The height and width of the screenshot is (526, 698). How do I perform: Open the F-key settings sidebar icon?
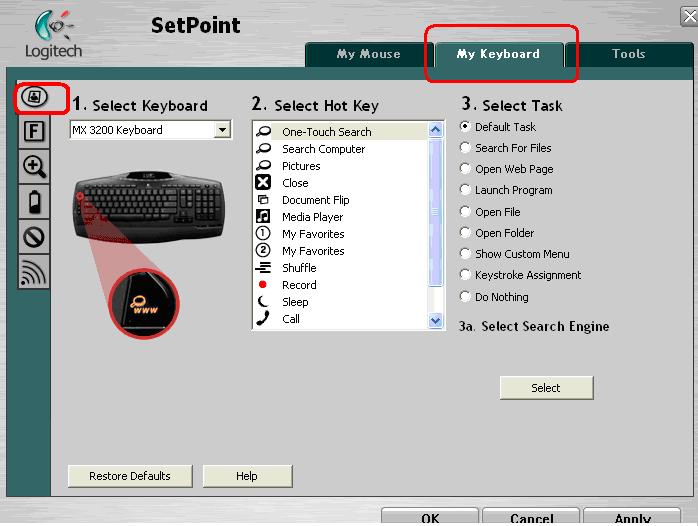coord(34,131)
